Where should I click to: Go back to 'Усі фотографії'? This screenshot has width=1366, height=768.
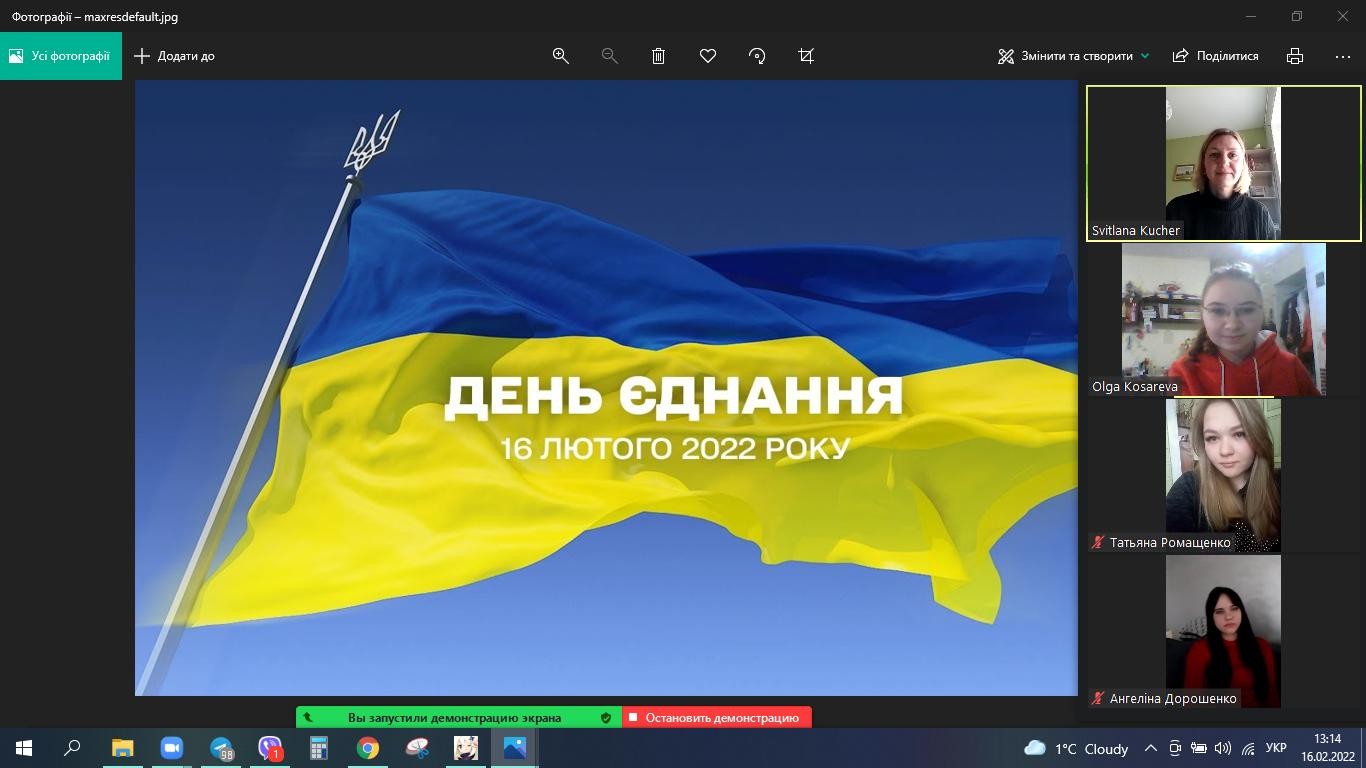coord(61,56)
